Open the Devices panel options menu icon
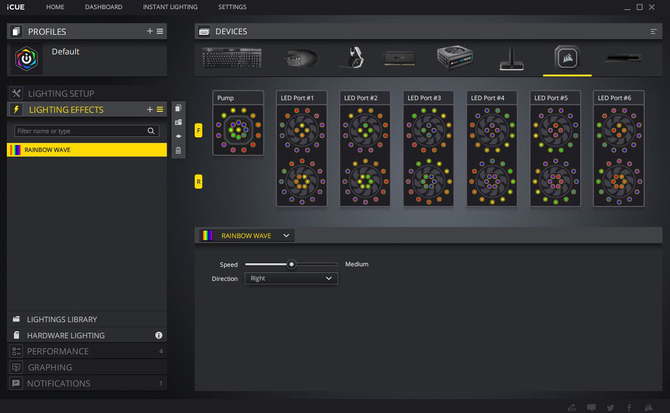670x413 pixels. pos(653,32)
